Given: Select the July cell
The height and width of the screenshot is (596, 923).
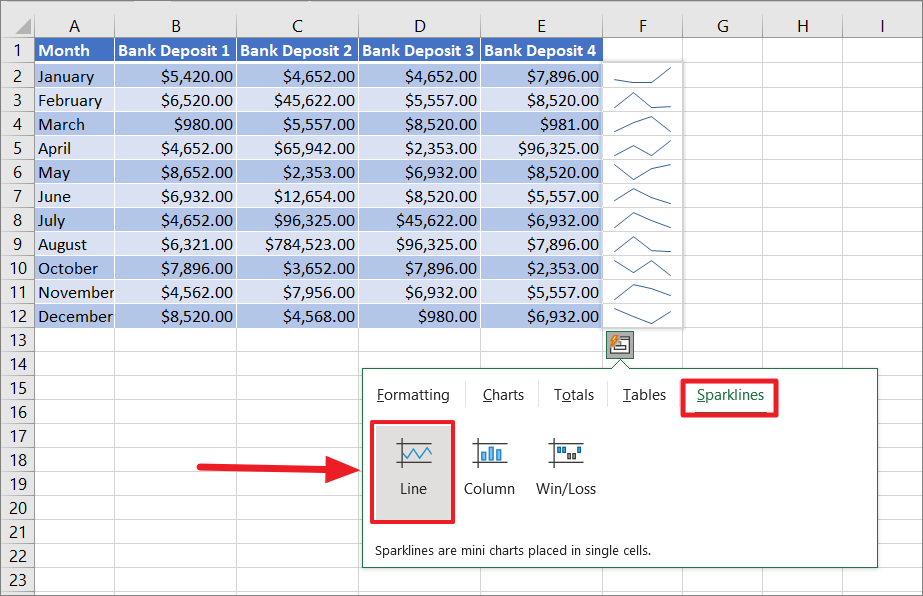Looking at the screenshot, I should [x=74, y=220].
